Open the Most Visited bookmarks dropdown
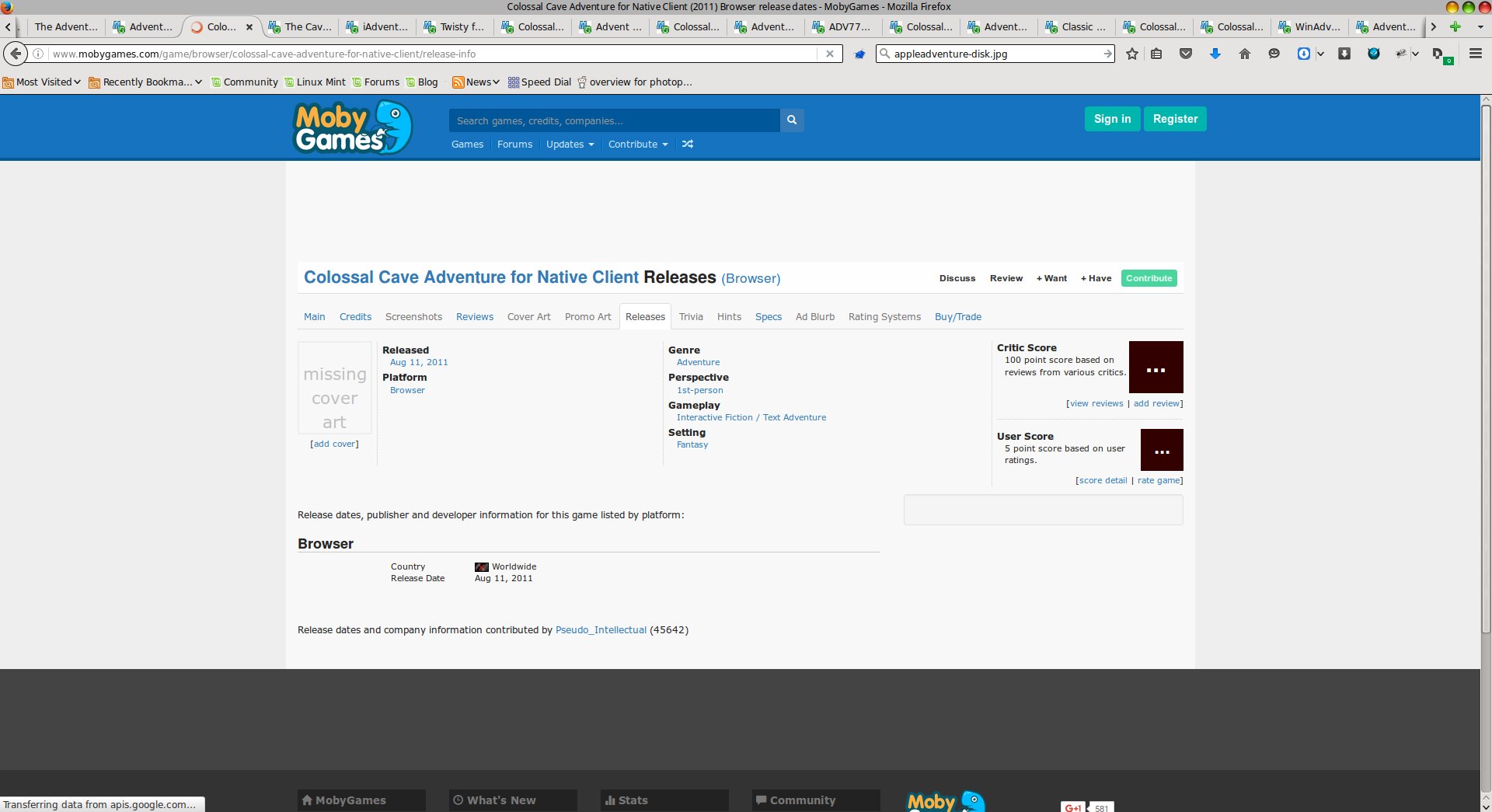 pyautogui.click(x=43, y=82)
